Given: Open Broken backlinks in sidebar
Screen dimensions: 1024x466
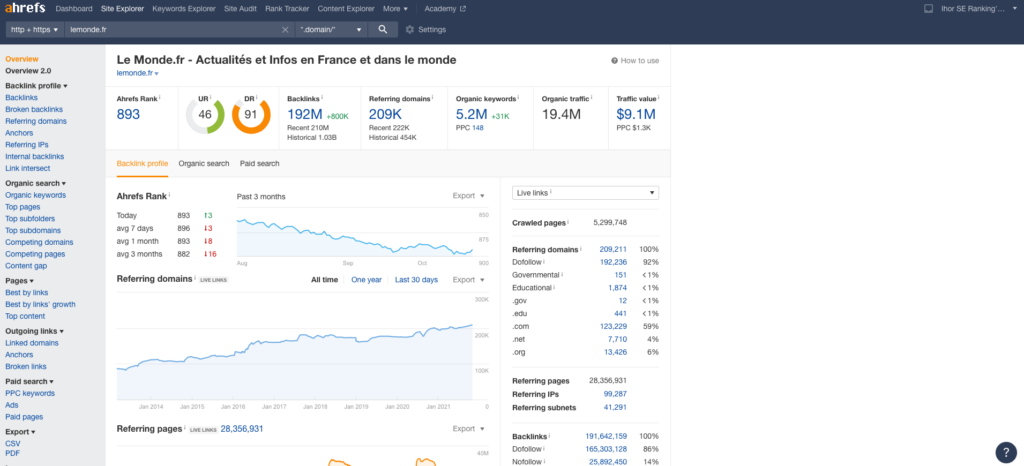Looking at the screenshot, I should (x=34, y=109).
